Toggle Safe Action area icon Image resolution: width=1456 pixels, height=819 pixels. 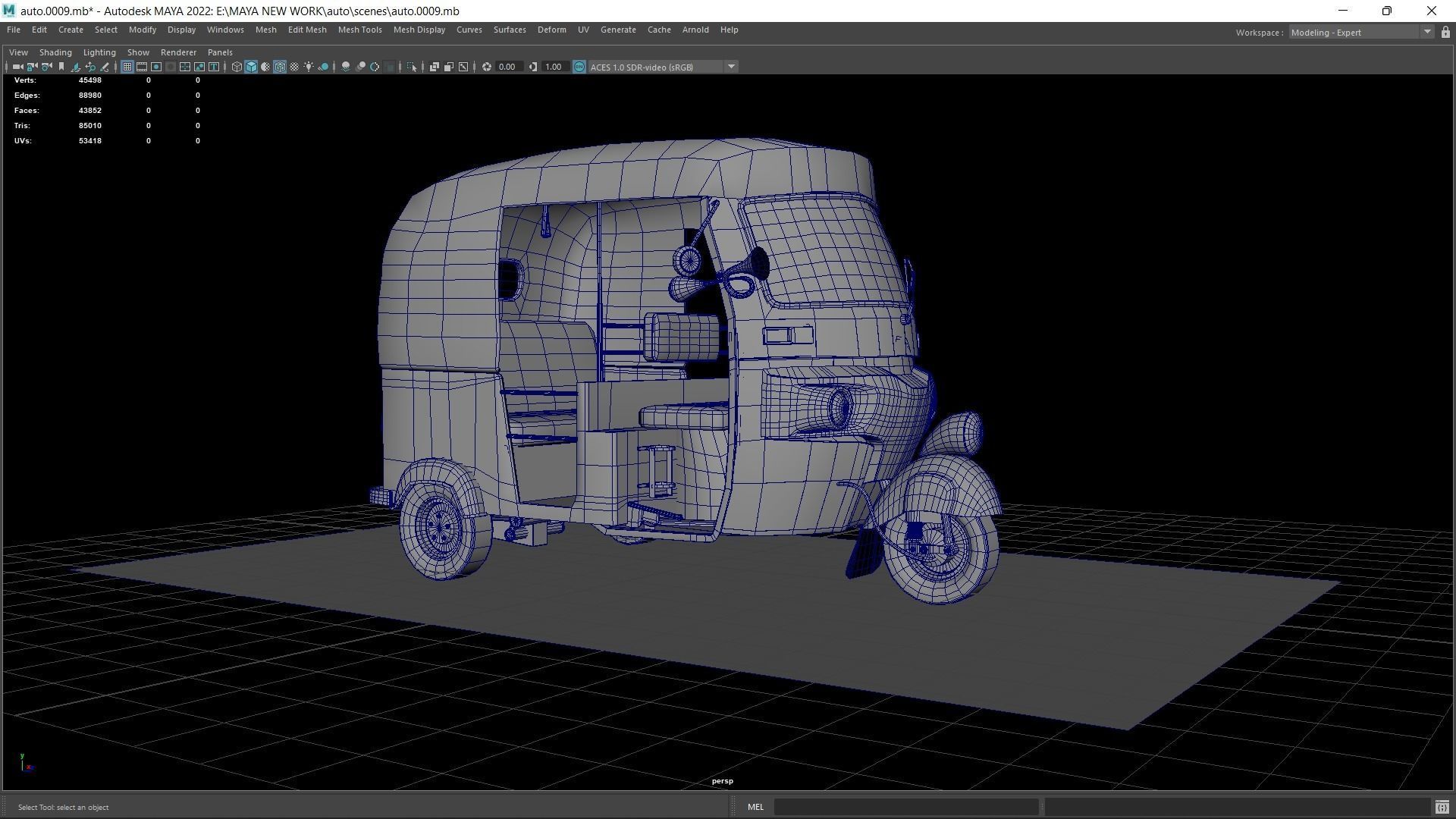click(x=199, y=67)
